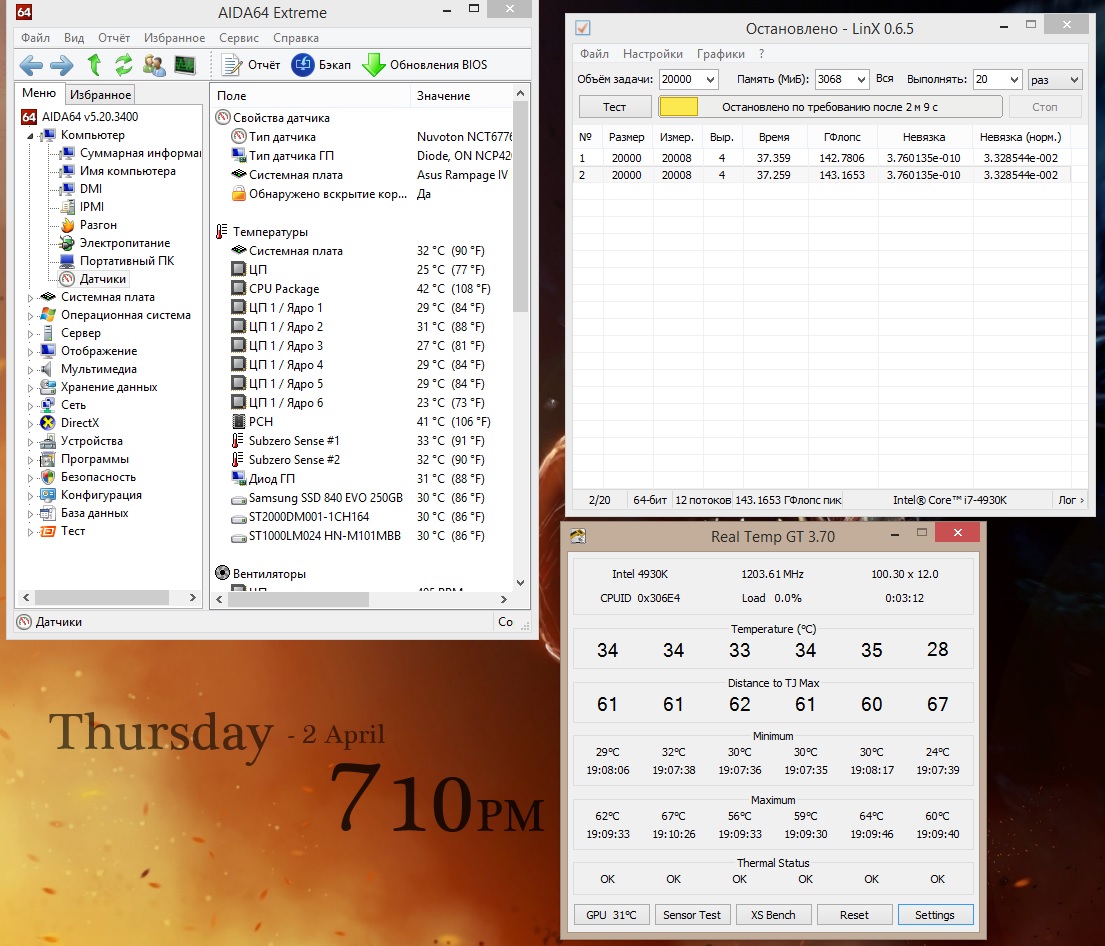Click the Свойства датчика sensor icon
The width and height of the screenshot is (1105, 946).
pyautogui.click(x=223, y=118)
